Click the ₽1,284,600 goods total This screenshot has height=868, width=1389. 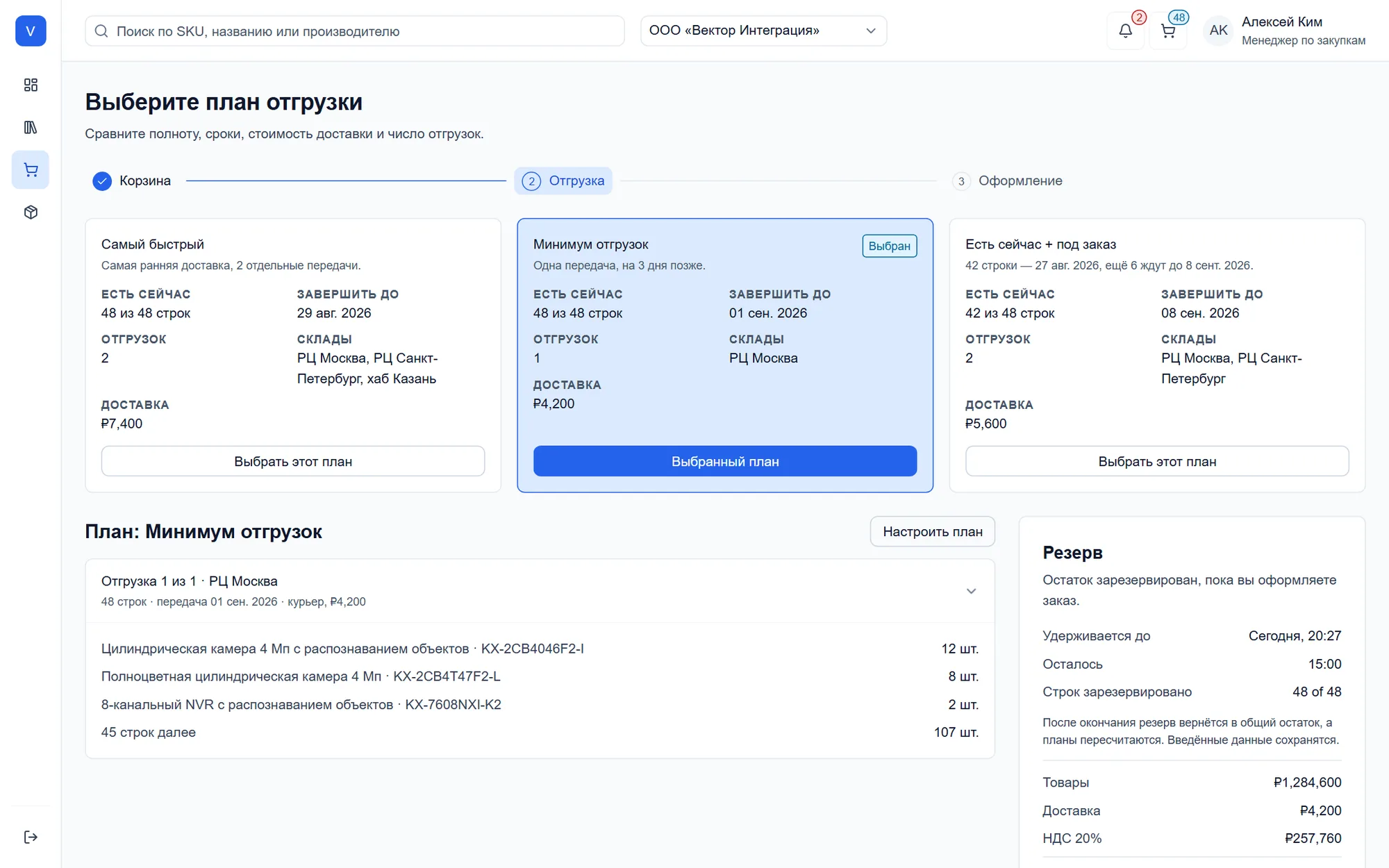pos(1308,783)
